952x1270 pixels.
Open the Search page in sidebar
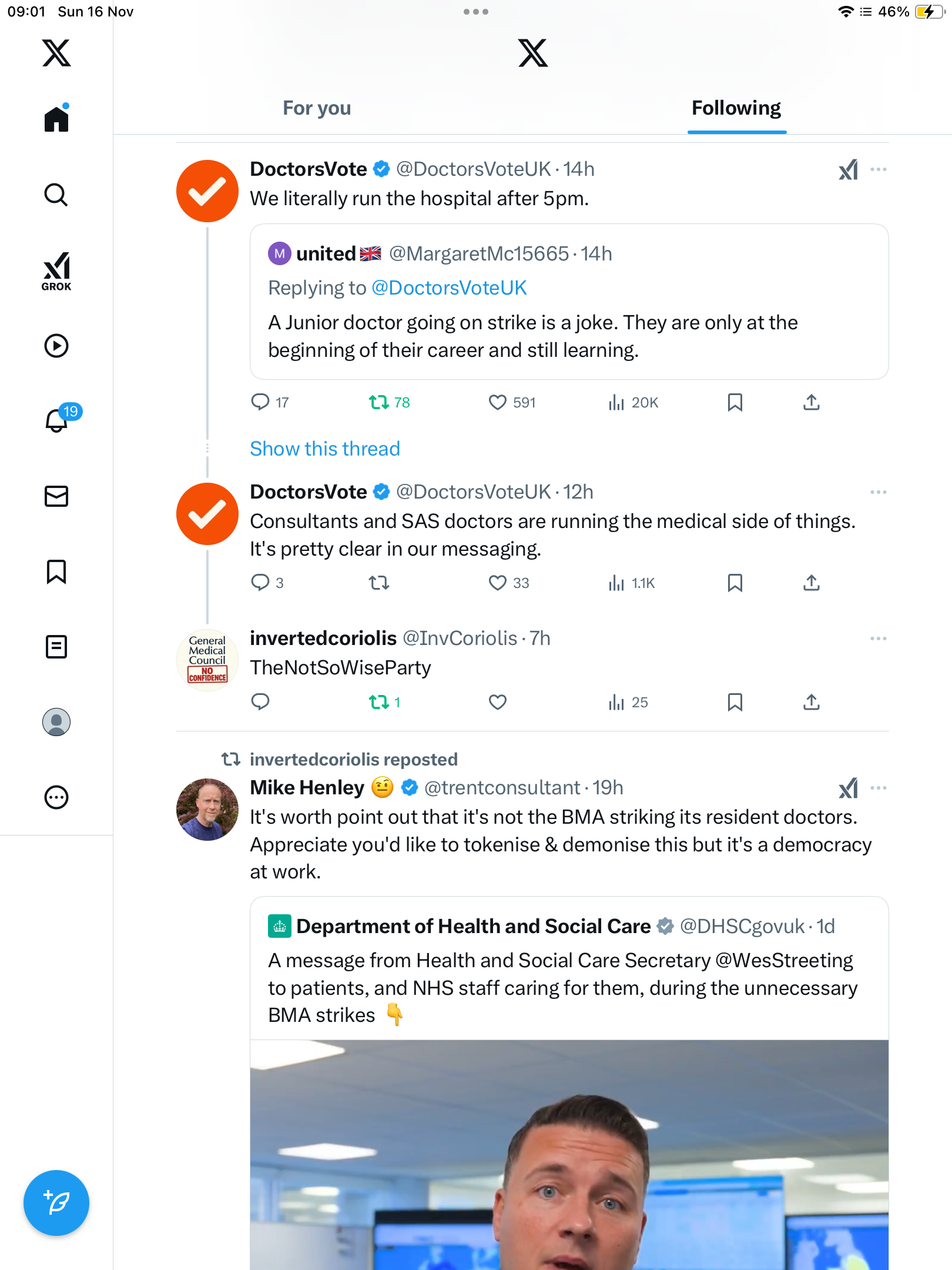tap(56, 195)
